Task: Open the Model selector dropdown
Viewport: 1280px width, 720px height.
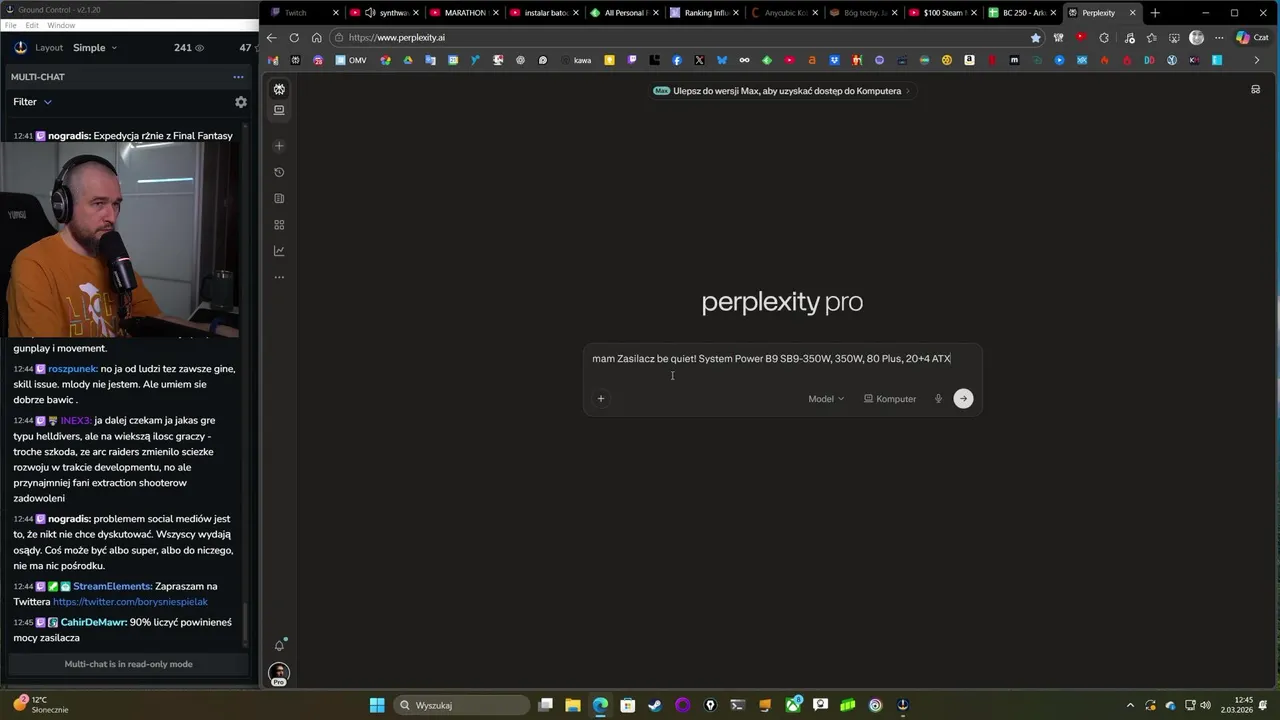Action: 826,399
